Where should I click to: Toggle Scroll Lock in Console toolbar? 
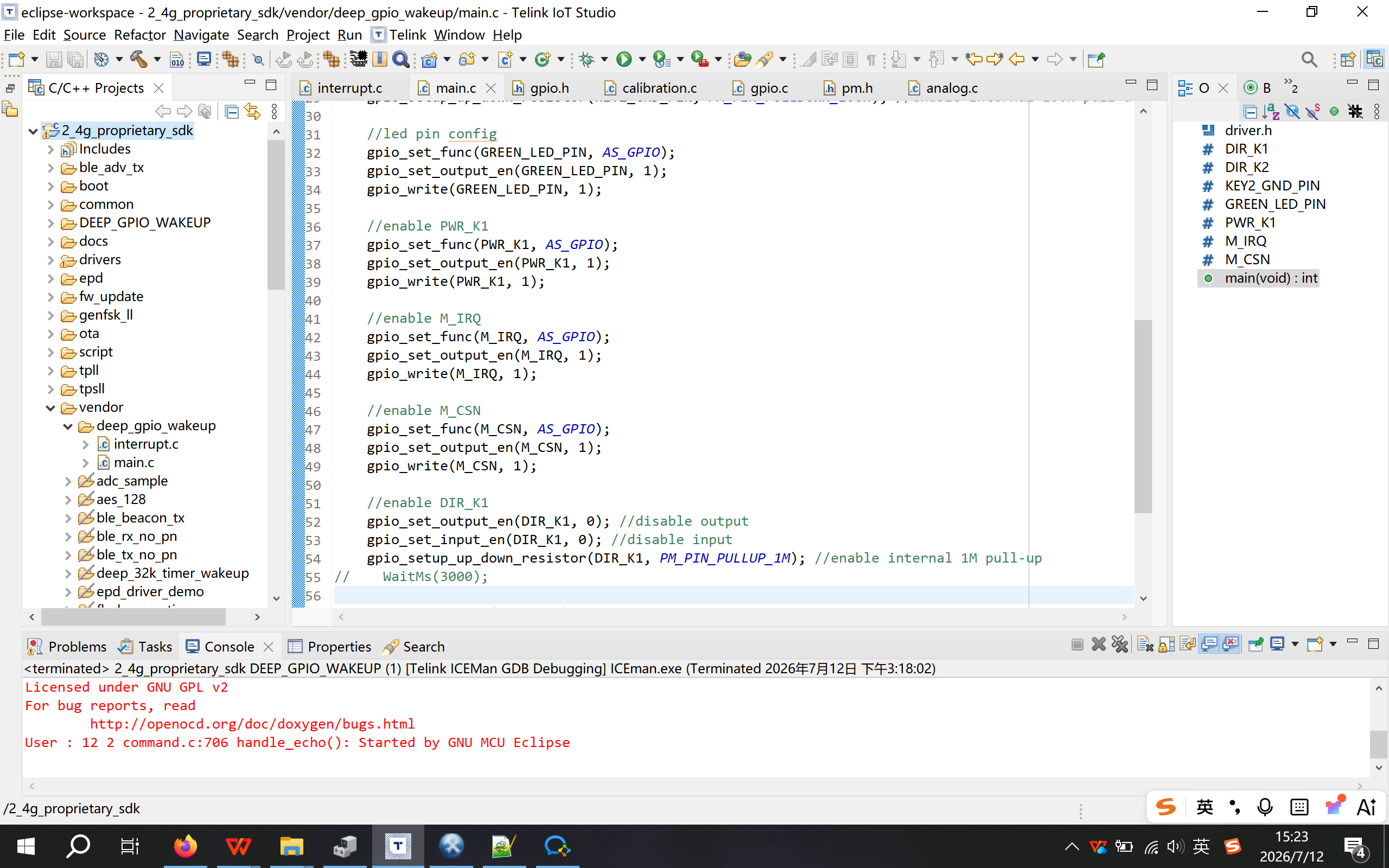[x=1167, y=644]
